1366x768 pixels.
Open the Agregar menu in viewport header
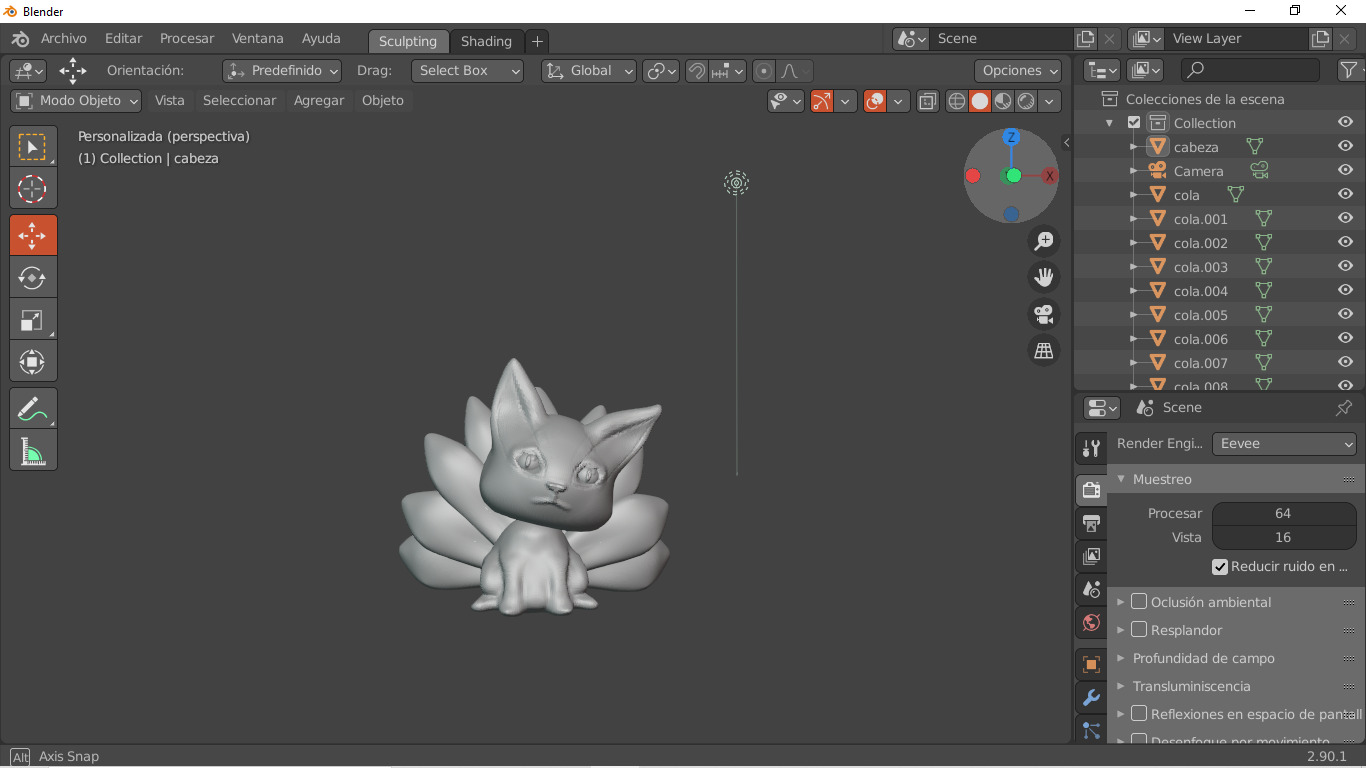[x=319, y=101]
